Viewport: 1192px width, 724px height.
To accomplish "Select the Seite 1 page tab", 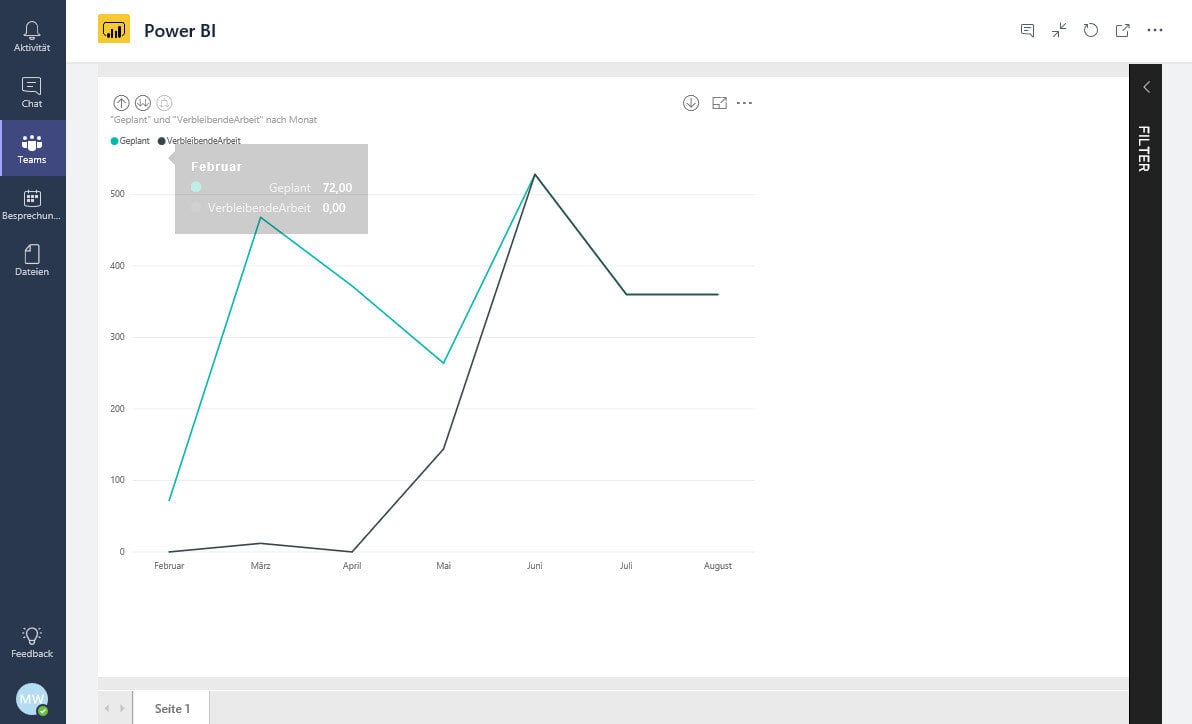I will pyautogui.click(x=172, y=708).
